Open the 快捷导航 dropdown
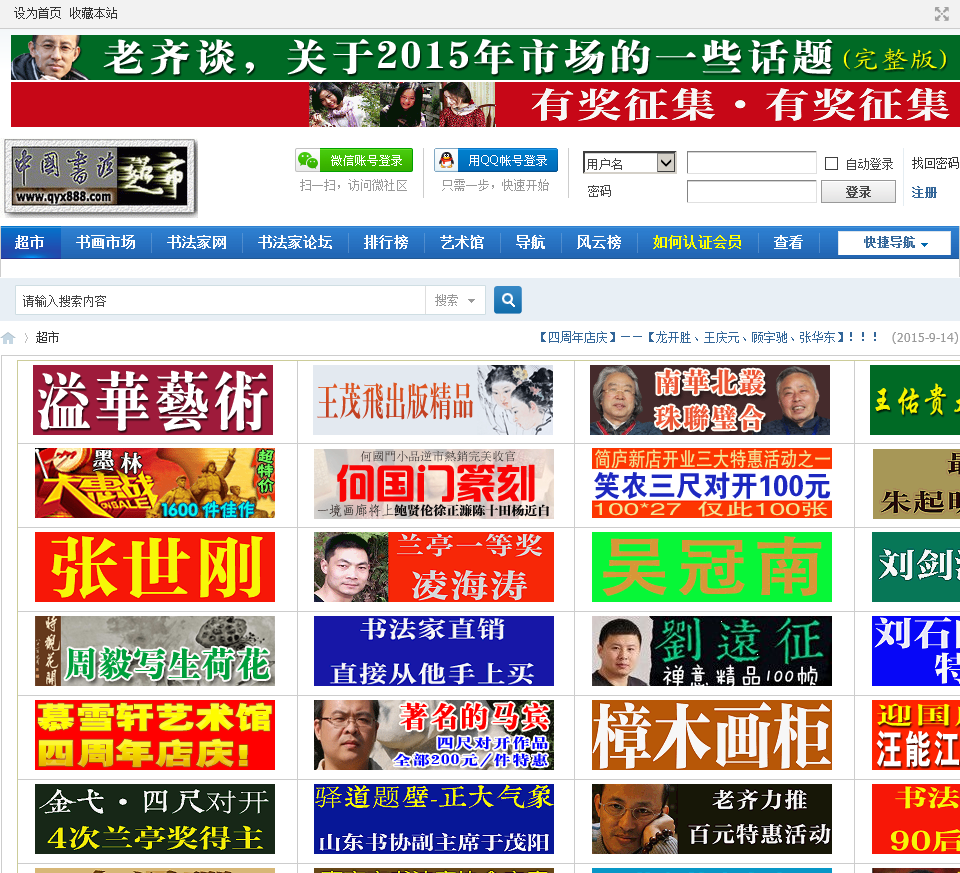960x873 pixels. pyautogui.click(x=894, y=242)
